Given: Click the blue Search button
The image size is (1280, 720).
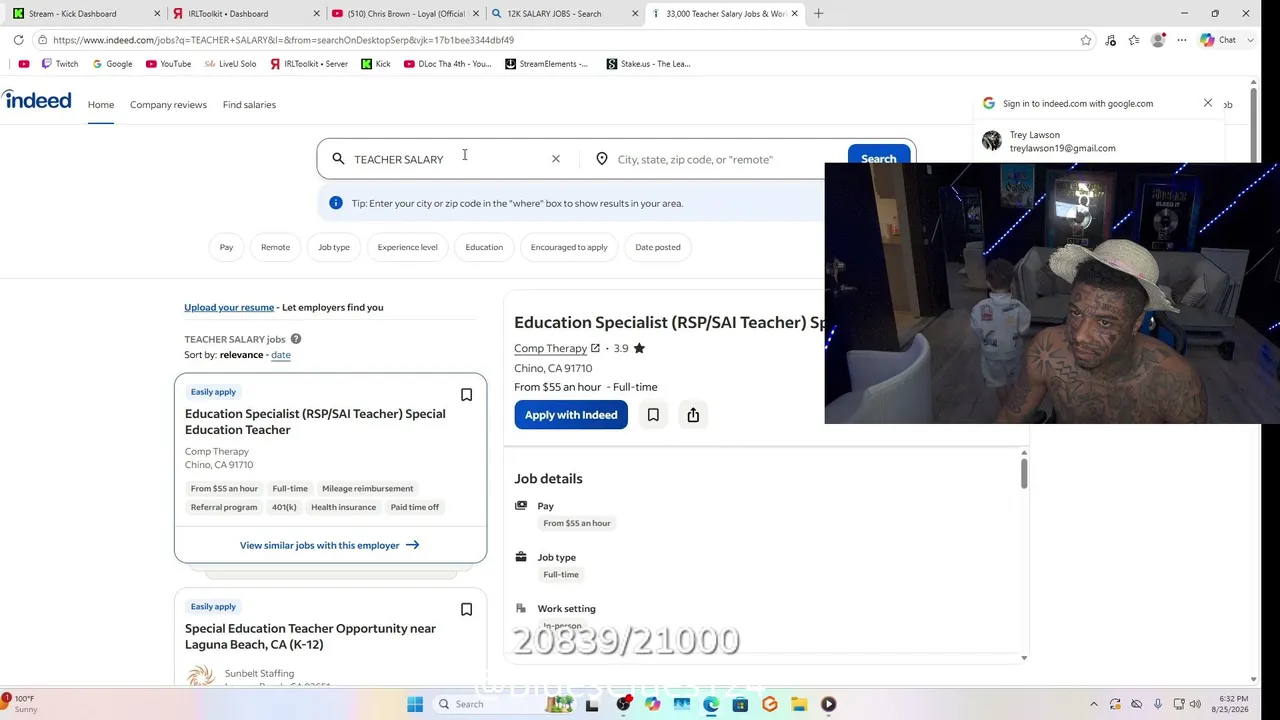Looking at the screenshot, I should pyautogui.click(x=879, y=159).
